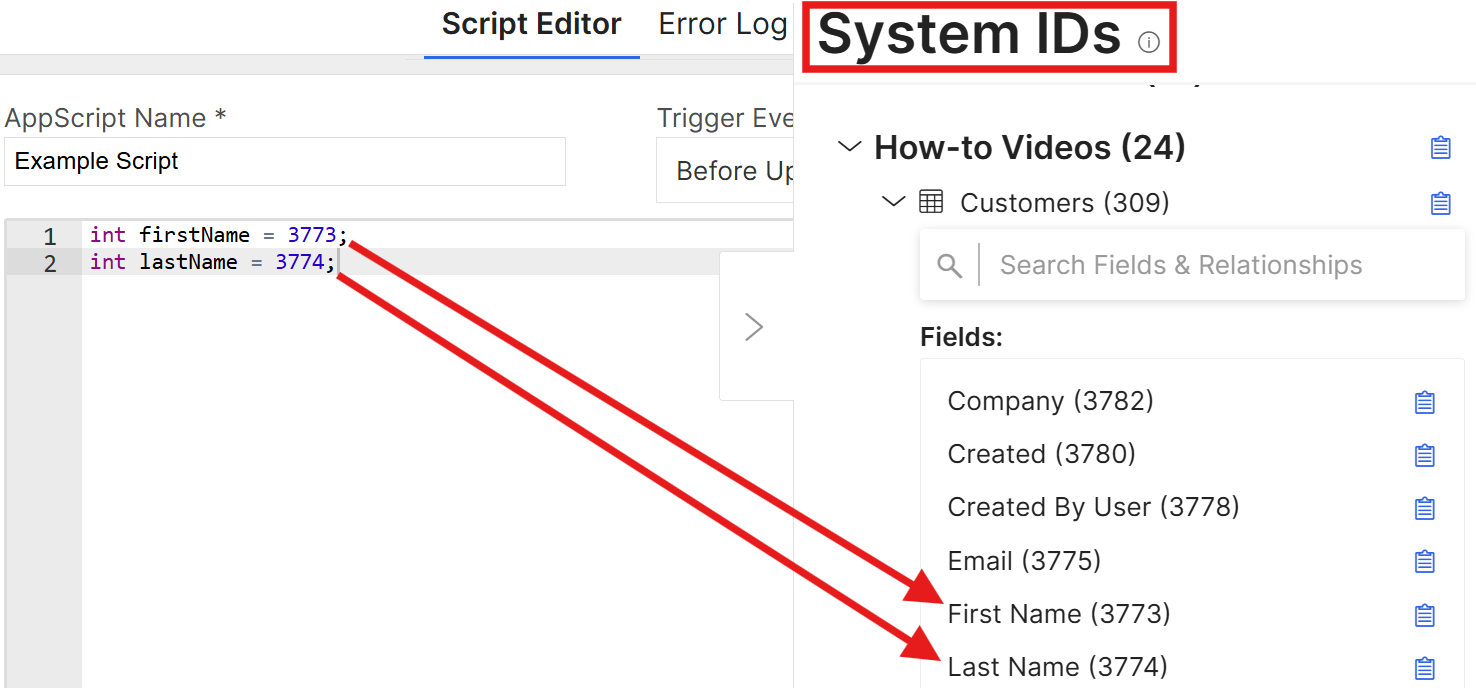Click the Search Fields & Relationships box

tap(1192, 265)
